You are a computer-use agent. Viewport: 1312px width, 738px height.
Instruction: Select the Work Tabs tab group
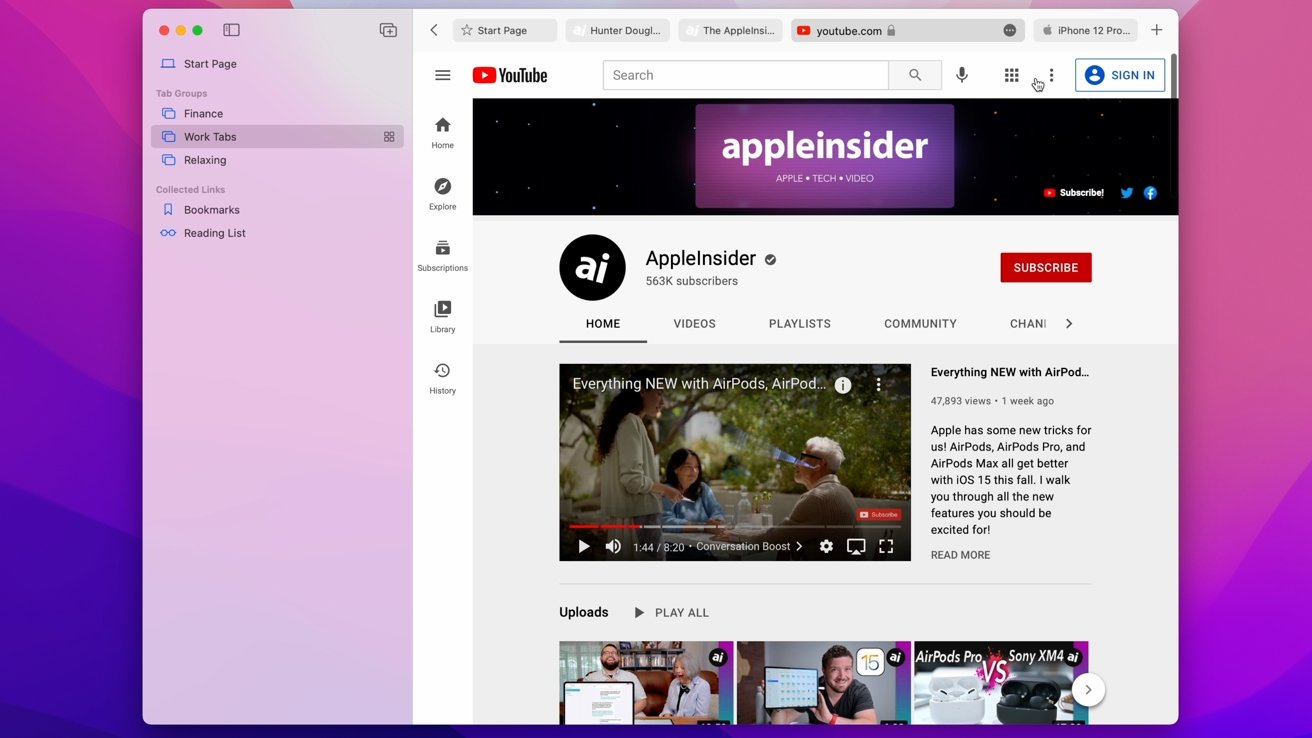277,137
